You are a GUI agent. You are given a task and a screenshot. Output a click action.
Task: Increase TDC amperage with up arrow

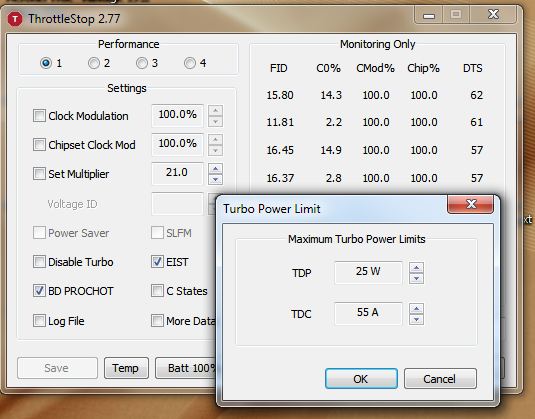click(x=417, y=309)
